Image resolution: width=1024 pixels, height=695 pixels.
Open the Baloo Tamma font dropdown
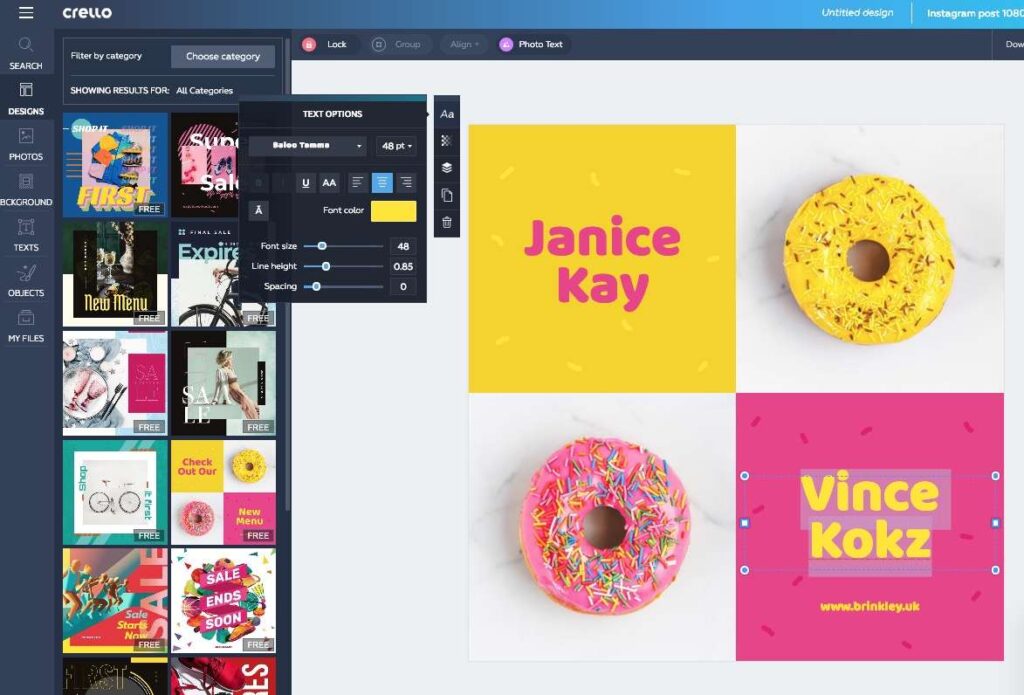point(308,146)
